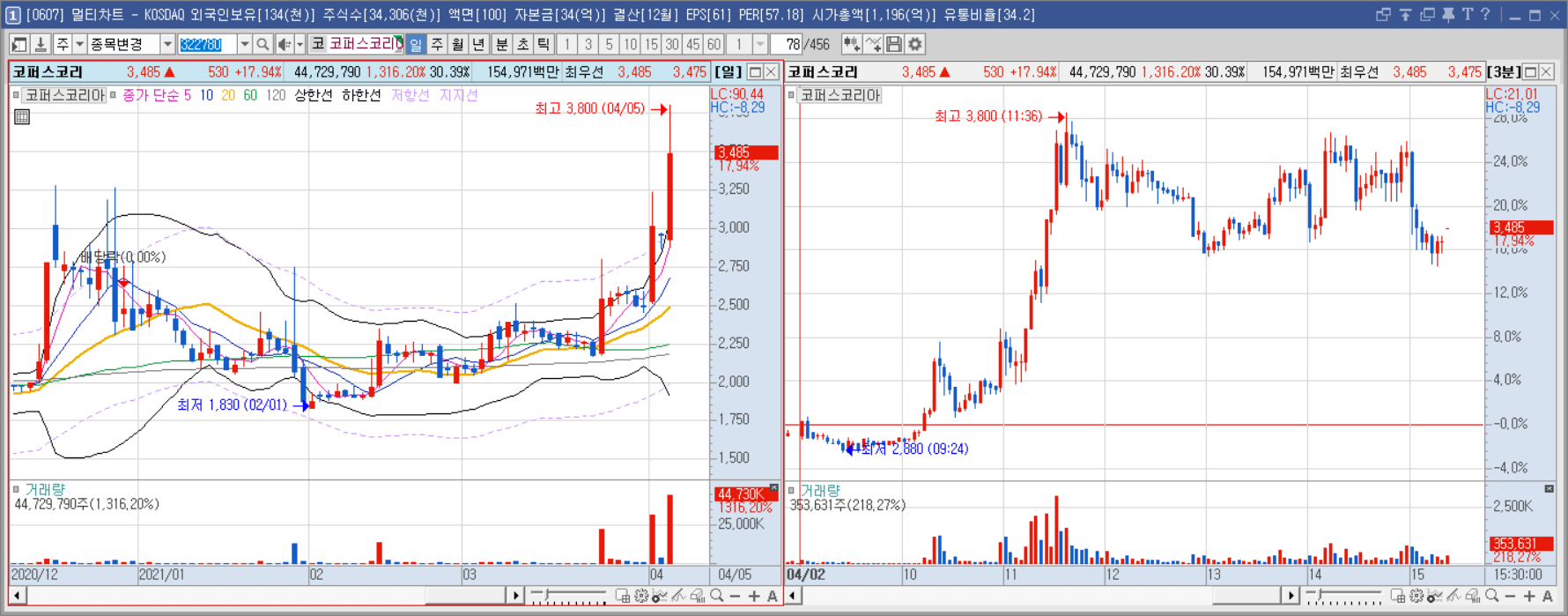This screenshot has width=1568, height=616.
Task: Click the plus zoom-in icon under daily chart
Action: click(754, 597)
